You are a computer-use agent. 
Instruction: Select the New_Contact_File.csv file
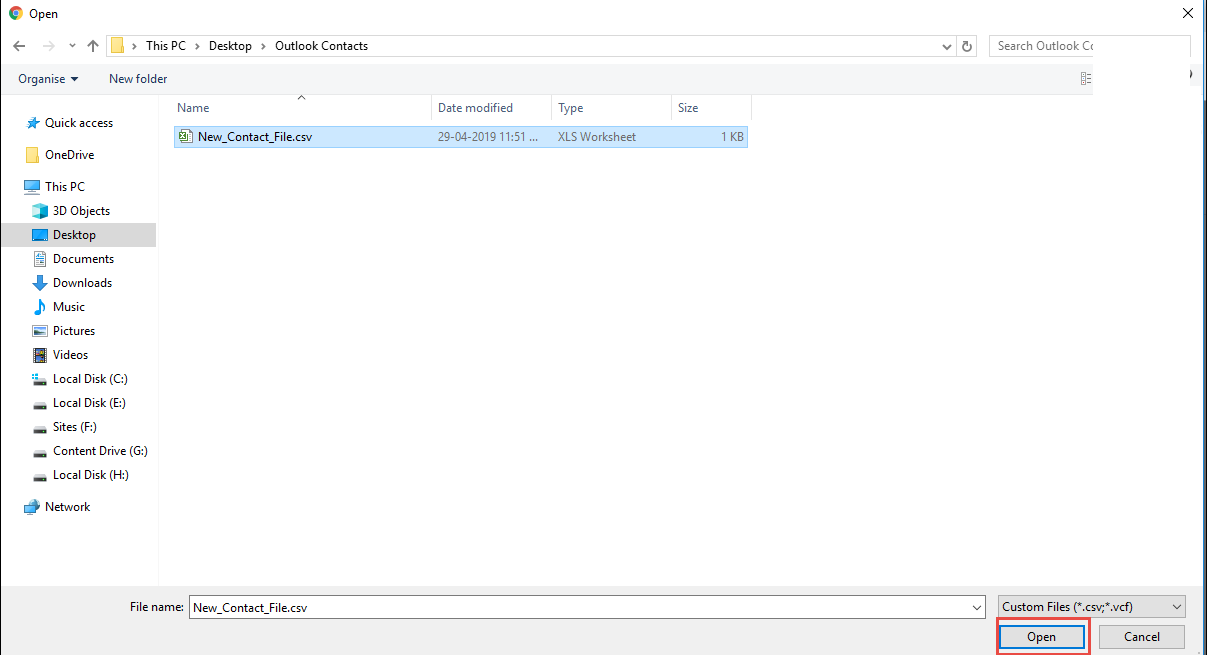click(460, 137)
